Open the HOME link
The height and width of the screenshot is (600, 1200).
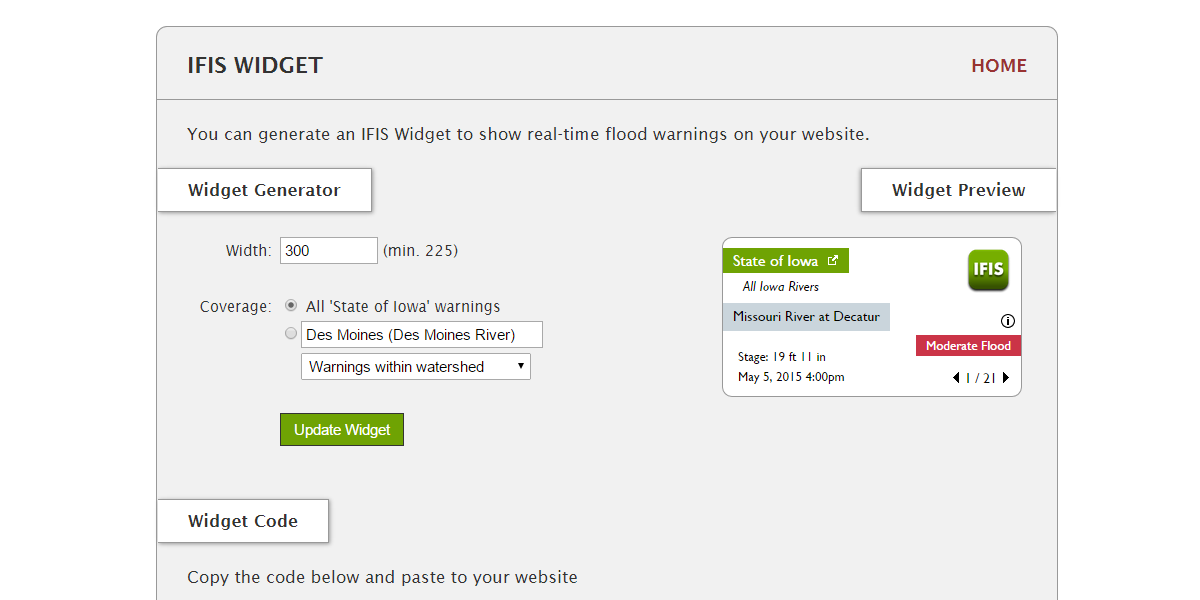(998, 65)
